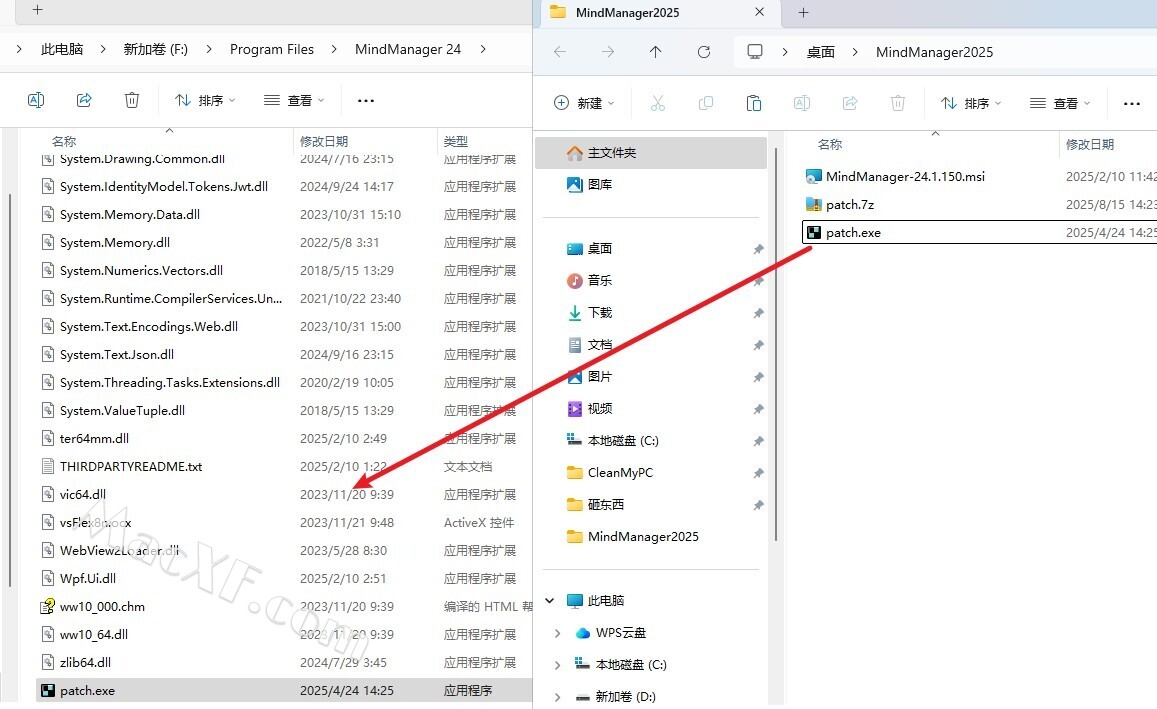Open 排序 sort dropdown in MindManager2025 window

tap(971, 103)
